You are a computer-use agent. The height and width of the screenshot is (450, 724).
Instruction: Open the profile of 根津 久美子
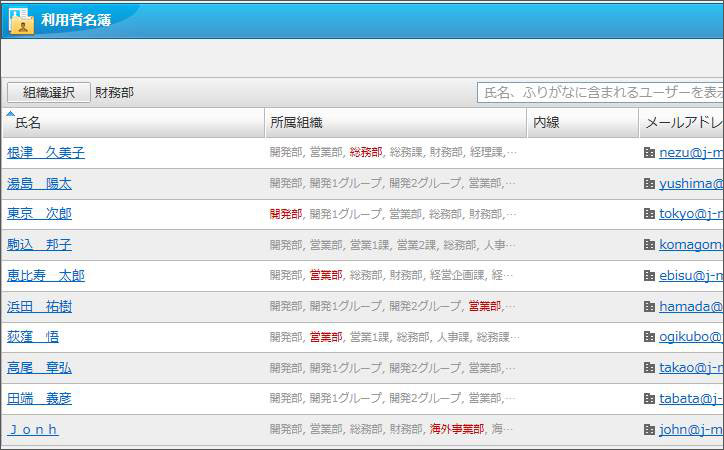coord(46,153)
